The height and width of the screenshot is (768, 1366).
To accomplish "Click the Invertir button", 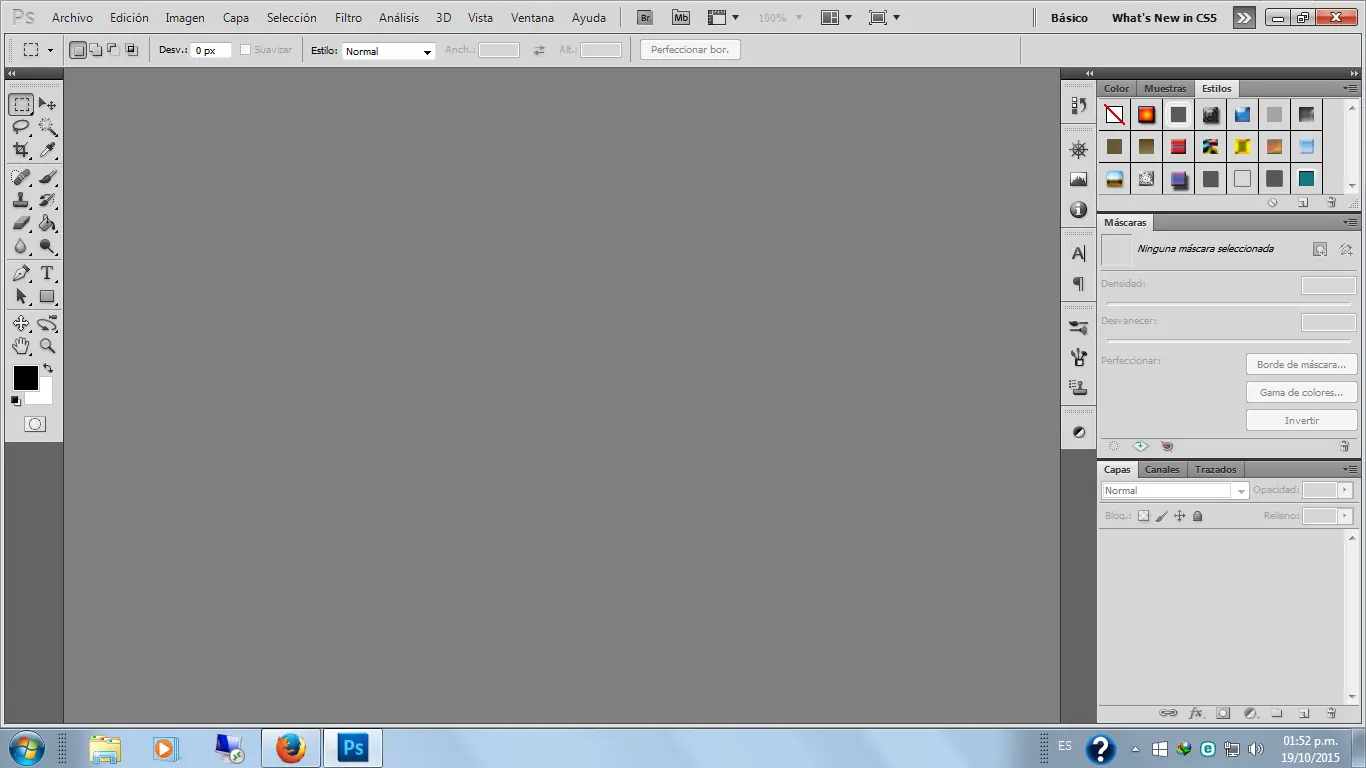I will pyautogui.click(x=1302, y=420).
